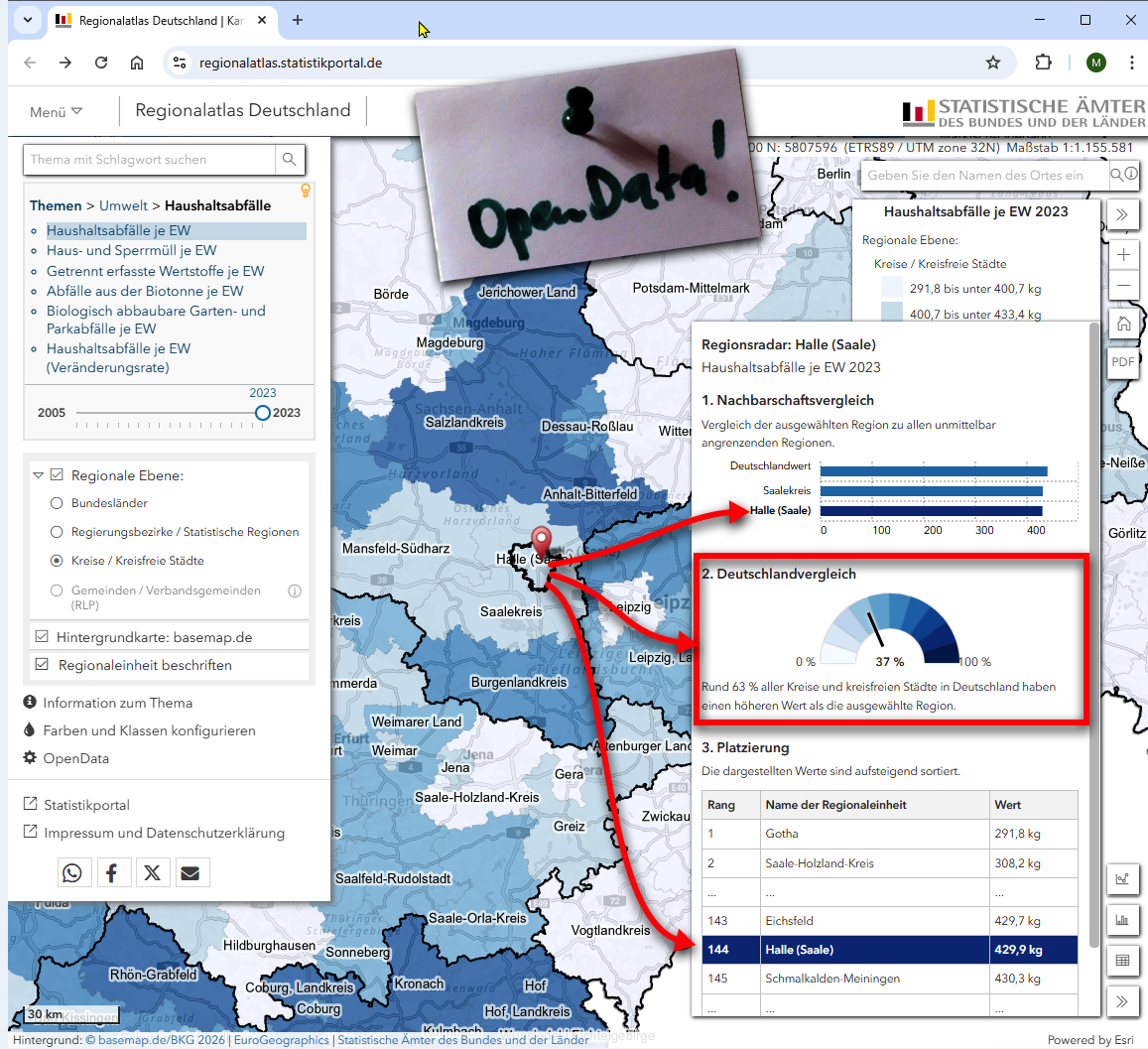The width and height of the screenshot is (1148, 1049).
Task: Collapse the Regionale Ebene section triangle
Action: tap(38, 475)
